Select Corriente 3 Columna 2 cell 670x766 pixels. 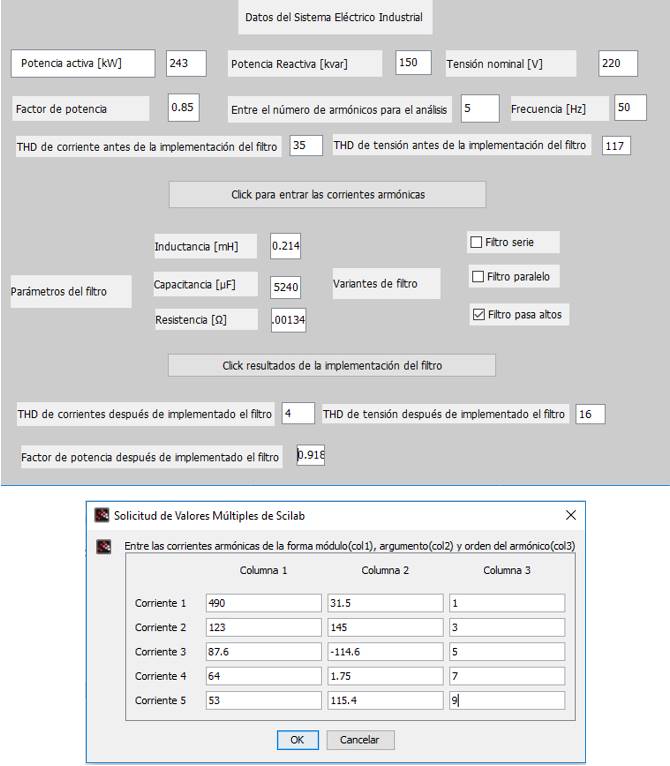click(384, 651)
